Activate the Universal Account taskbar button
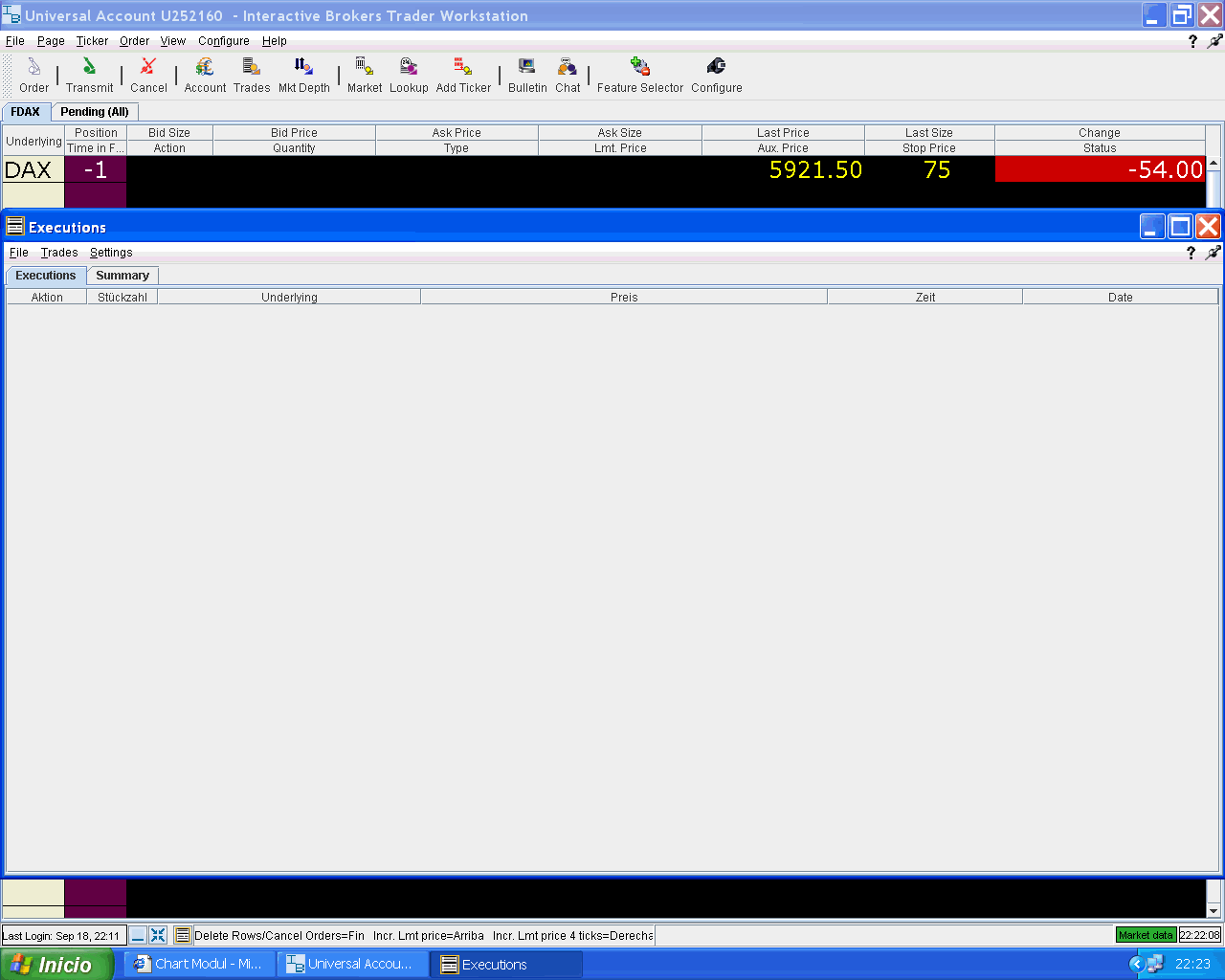The width and height of the screenshot is (1225, 980). point(352,964)
